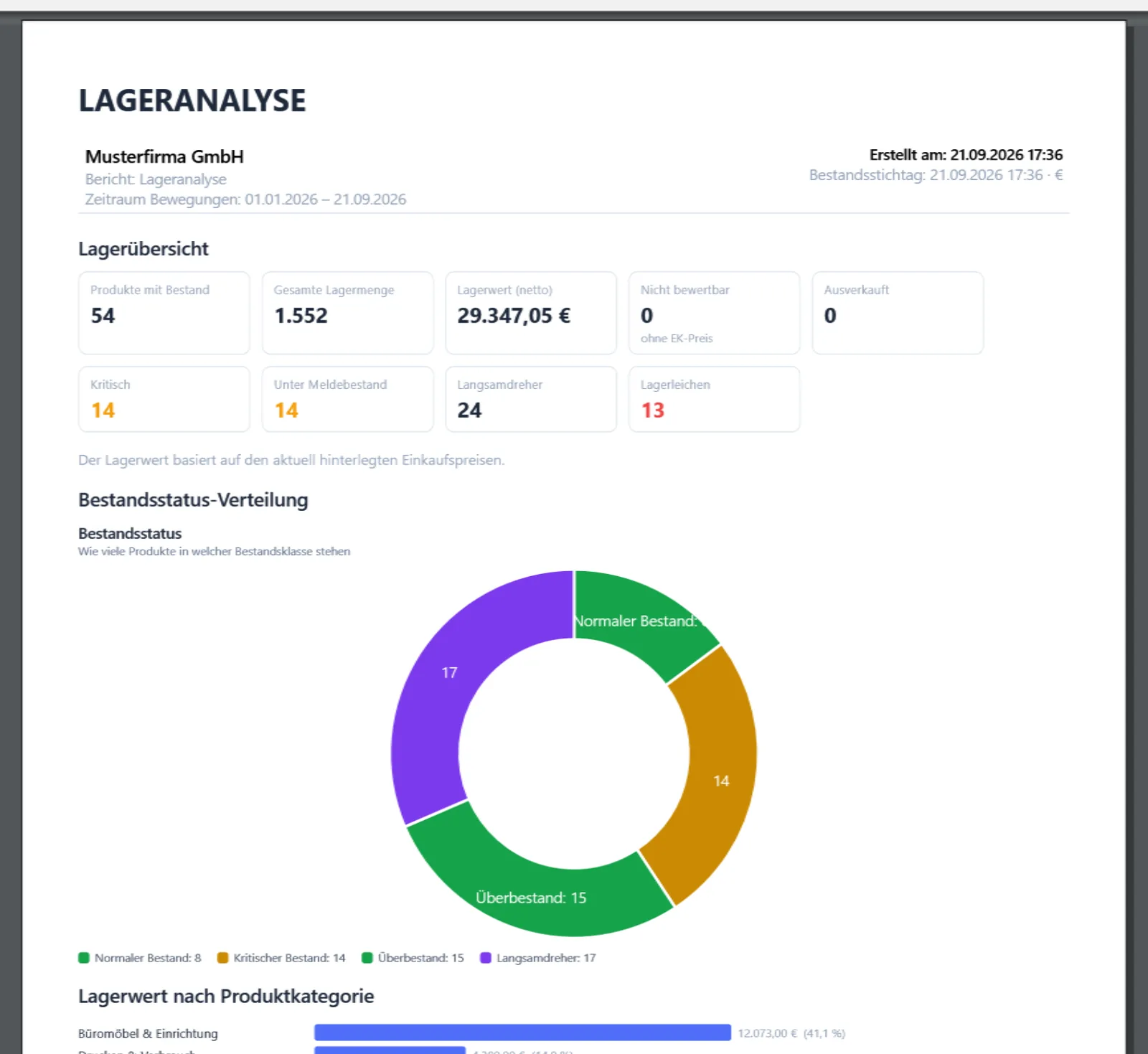
Task: Select the legend swatch for 'Überbestand: 15'
Action: (x=367, y=958)
